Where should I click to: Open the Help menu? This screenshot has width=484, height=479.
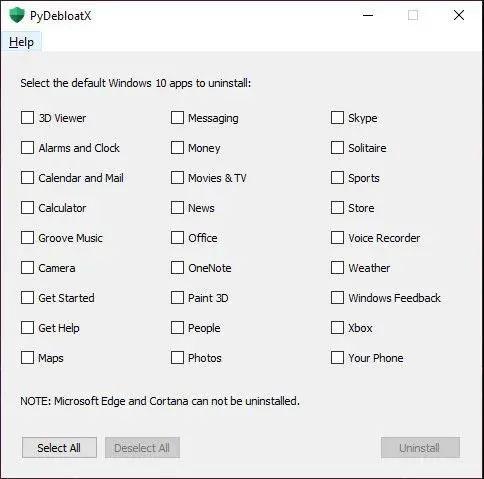21,42
